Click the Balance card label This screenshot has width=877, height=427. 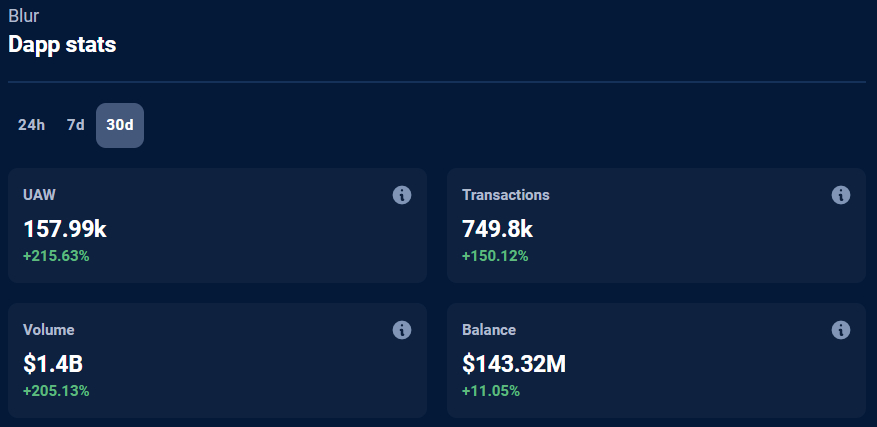tap(489, 330)
